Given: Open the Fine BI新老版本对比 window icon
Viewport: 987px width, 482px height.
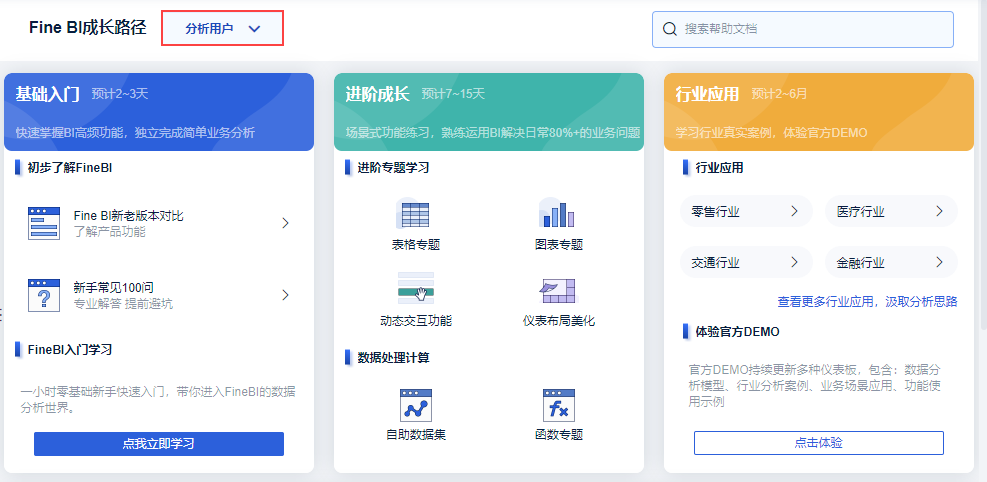Looking at the screenshot, I should tap(44, 223).
